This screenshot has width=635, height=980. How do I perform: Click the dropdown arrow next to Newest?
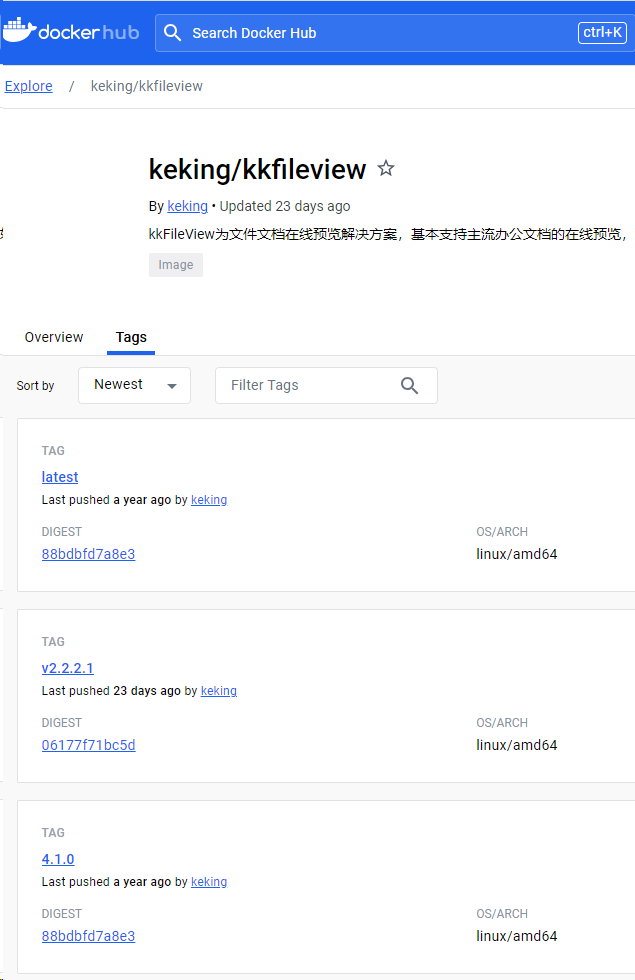(170, 385)
